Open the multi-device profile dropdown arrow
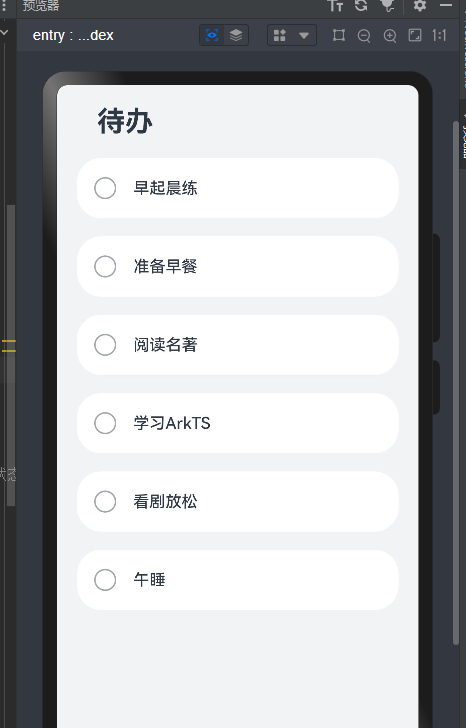 coord(304,35)
